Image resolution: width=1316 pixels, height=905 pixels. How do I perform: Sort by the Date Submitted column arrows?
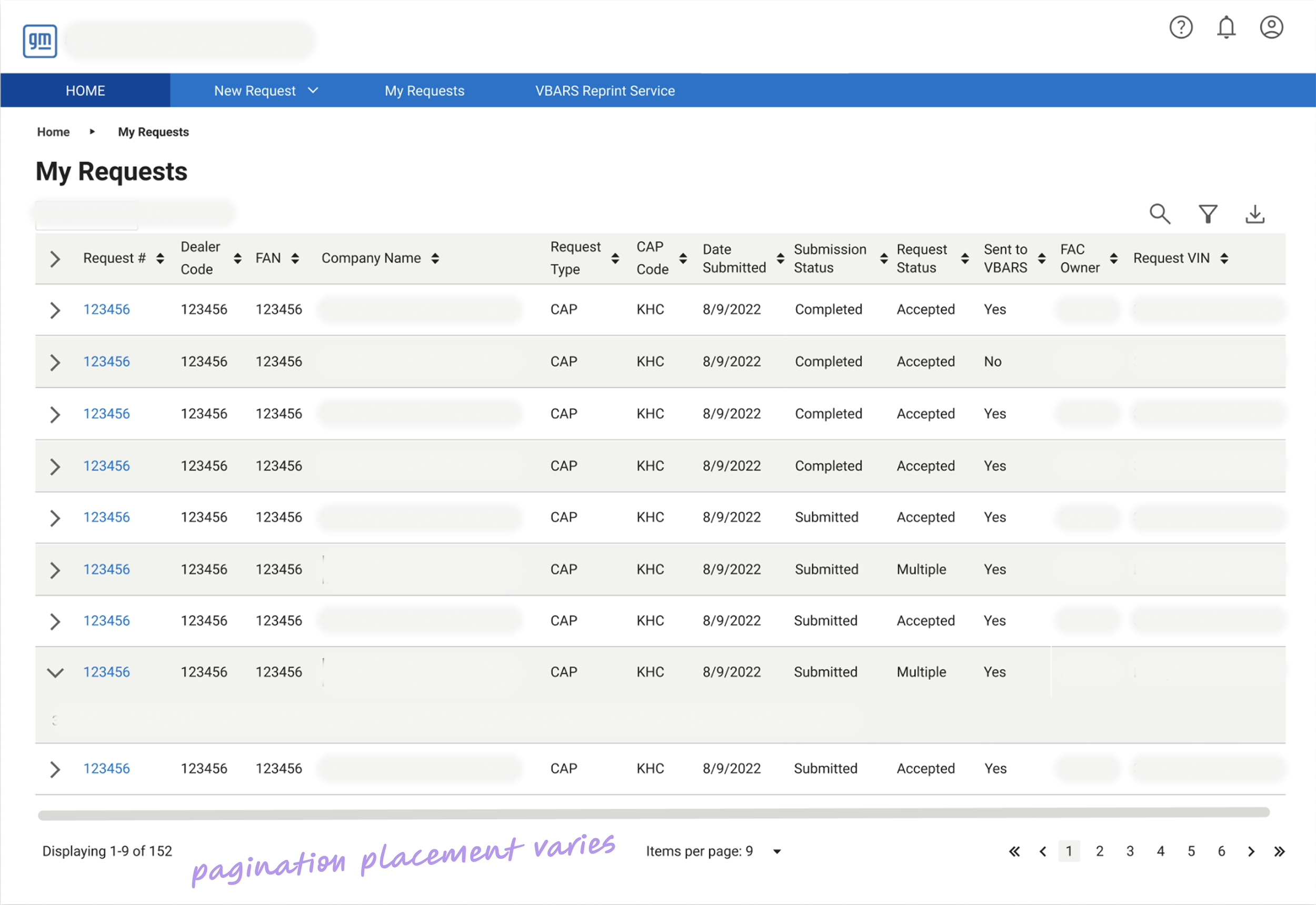(x=780, y=258)
